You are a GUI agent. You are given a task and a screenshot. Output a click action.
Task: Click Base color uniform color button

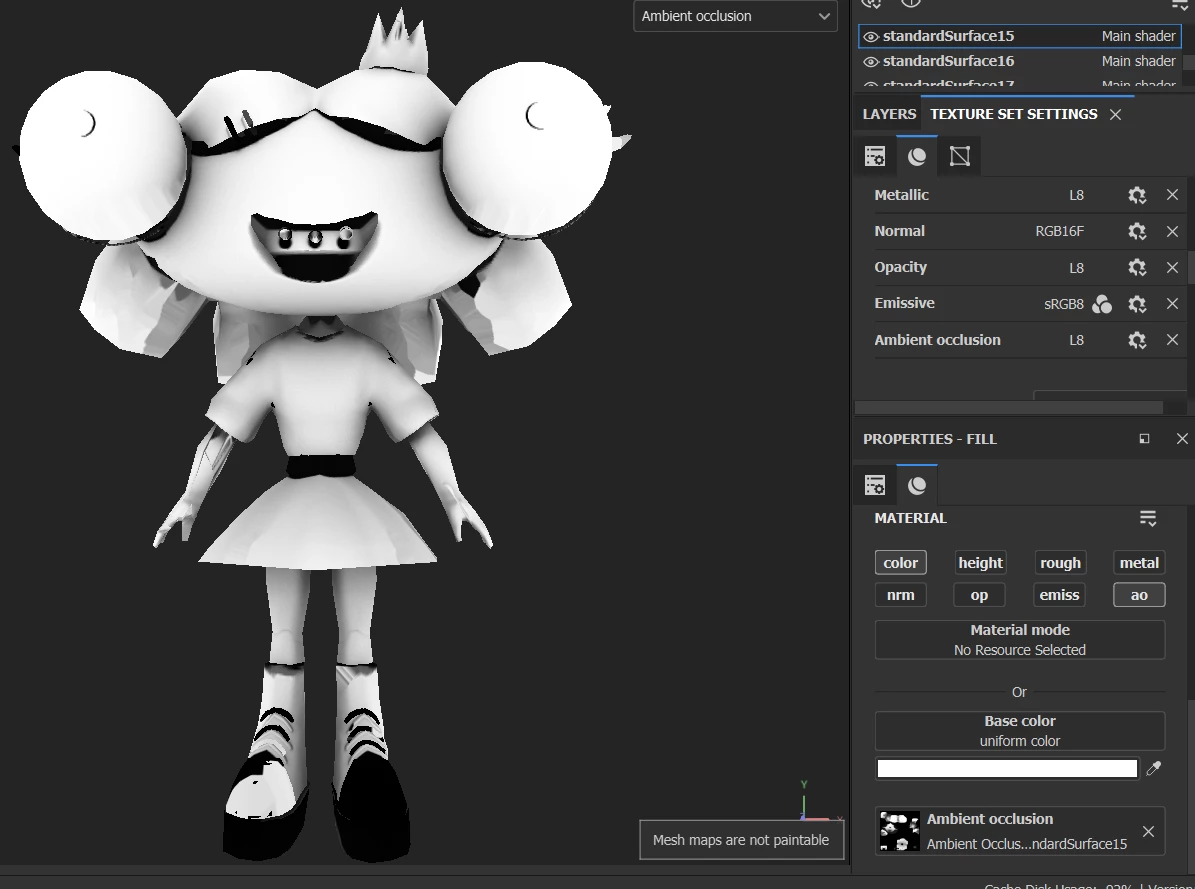pyautogui.click(x=1020, y=730)
